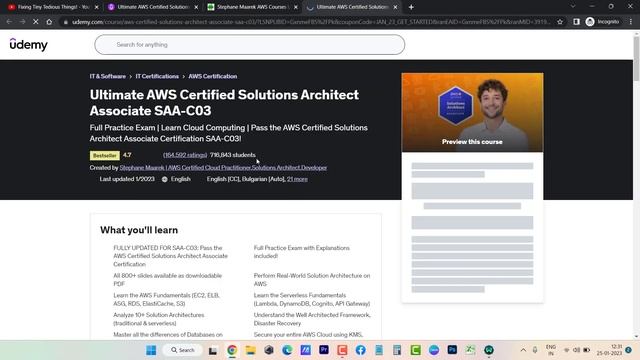
Task: Open the browser side panel
Action: (x=576, y=22)
